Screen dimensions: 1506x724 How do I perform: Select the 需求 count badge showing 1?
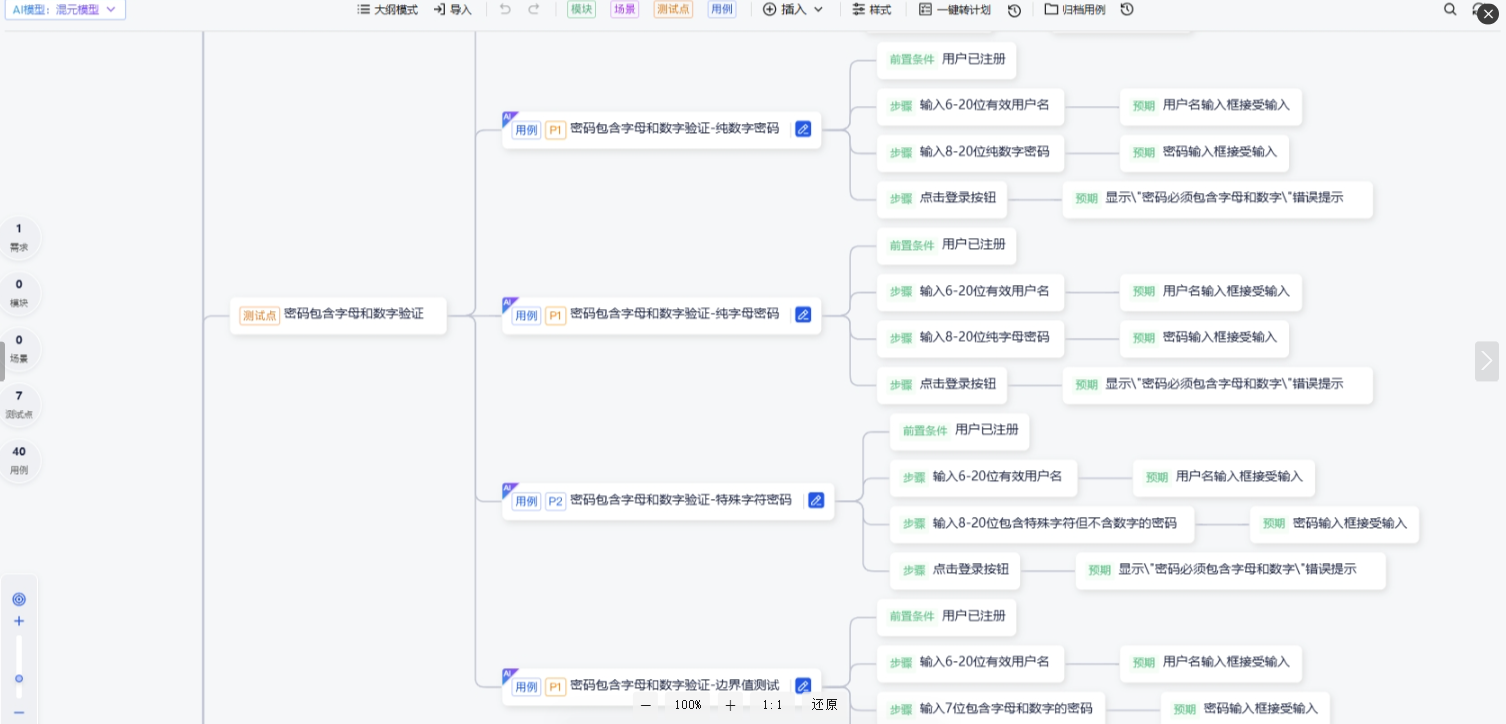click(19, 237)
